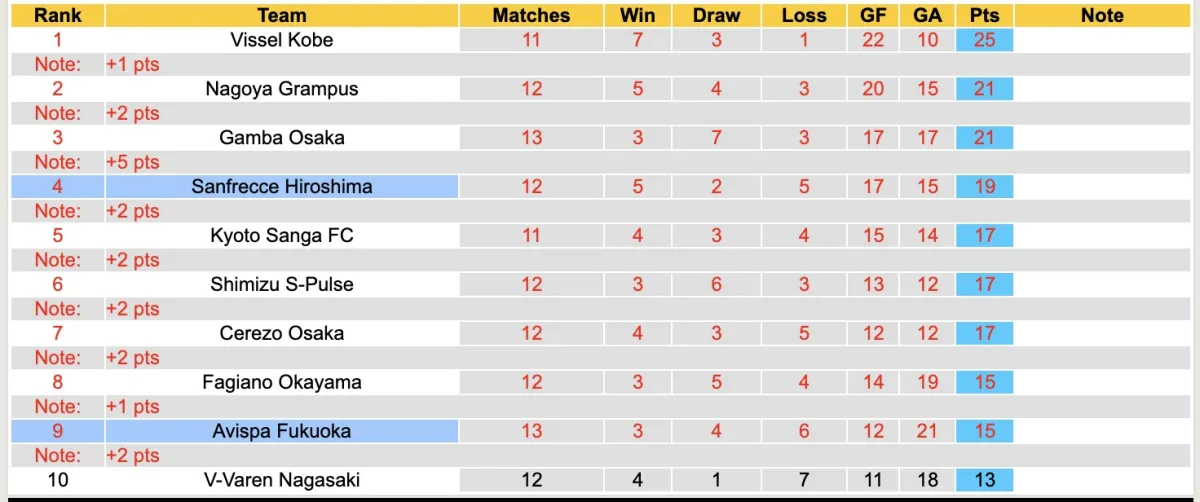Select the Gamba Osaka team name
The image size is (1200, 502).
pos(281,137)
